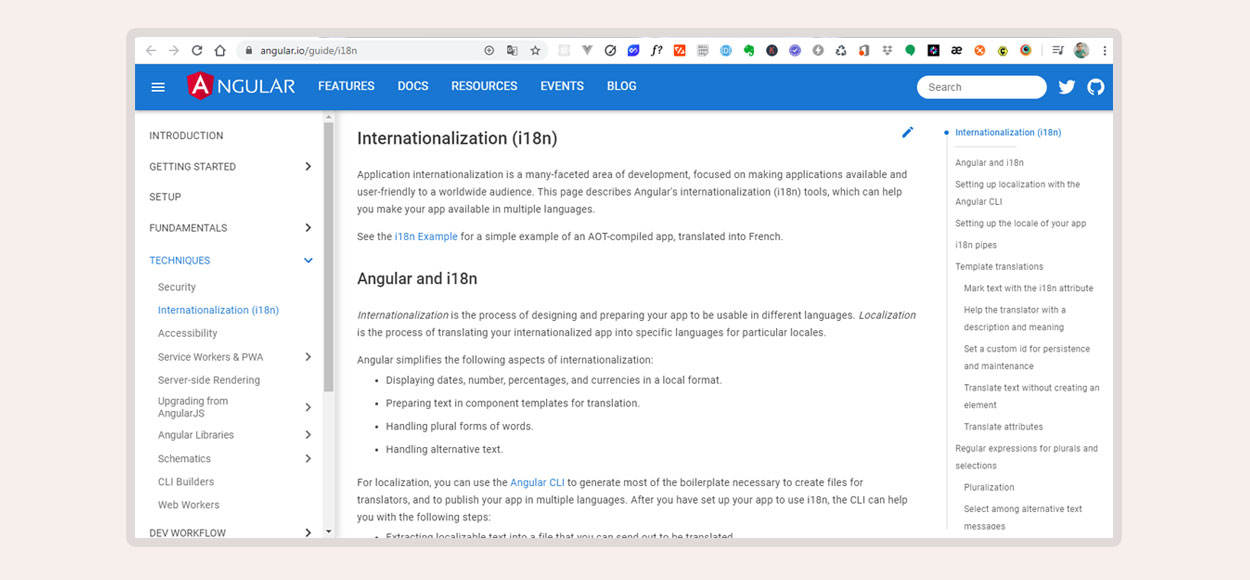The width and height of the screenshot is (1250, 580).
Task: Click Internationalization (i18n) at top of contents
Action: (x=1008, y=132)
